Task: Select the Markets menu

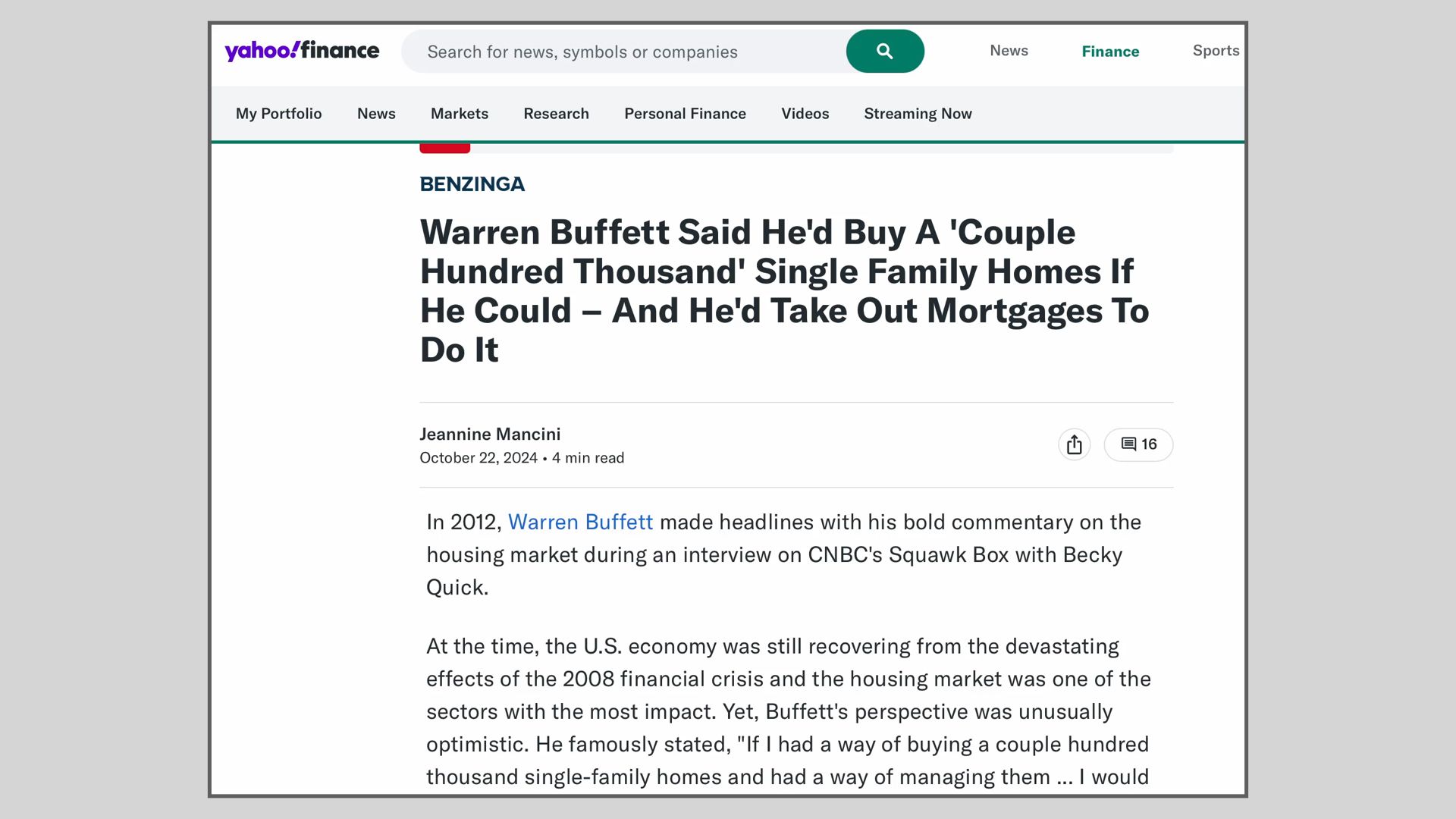Action: coord(460,114)
